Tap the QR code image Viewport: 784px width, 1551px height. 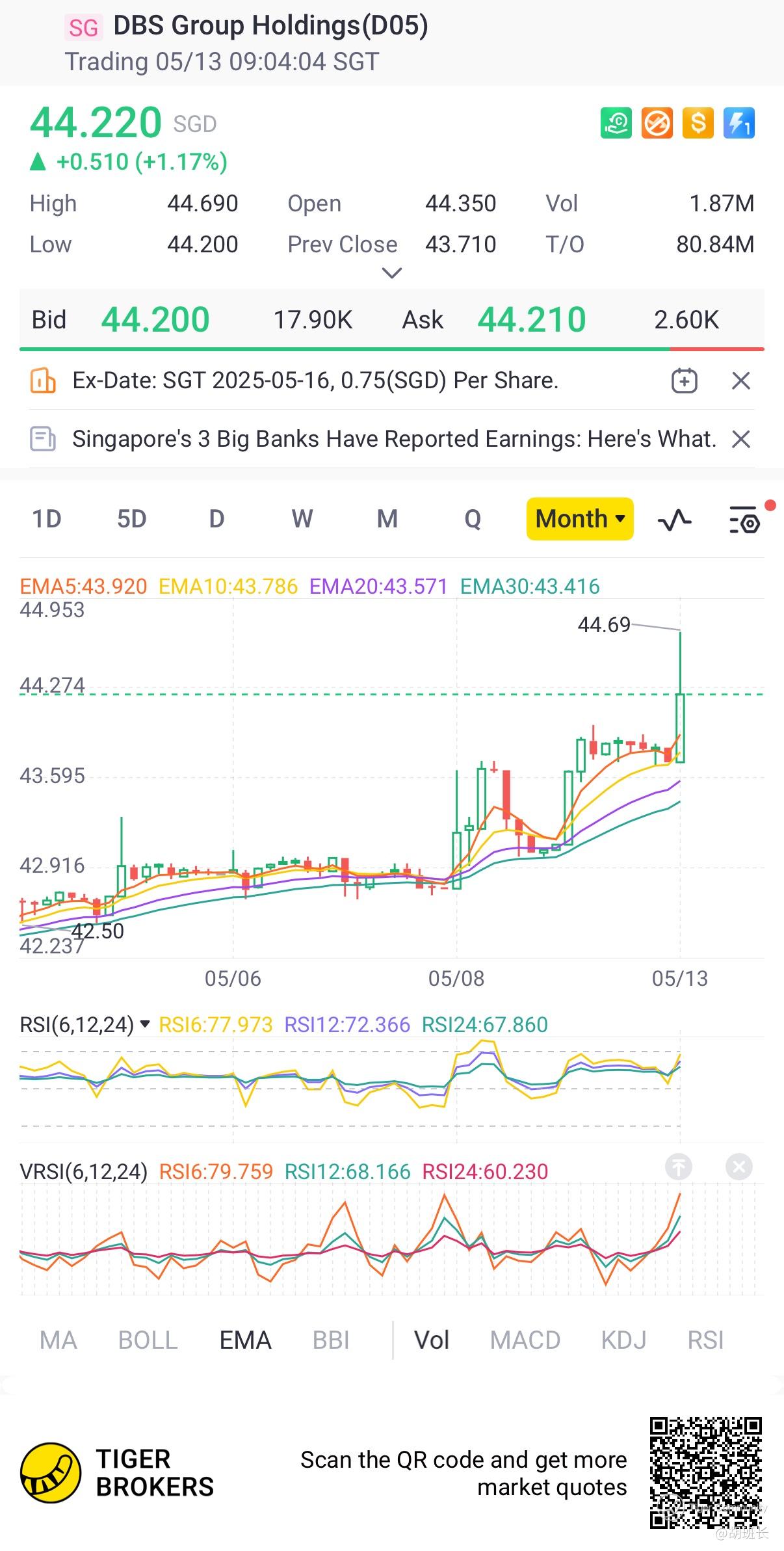(705, 1472)
